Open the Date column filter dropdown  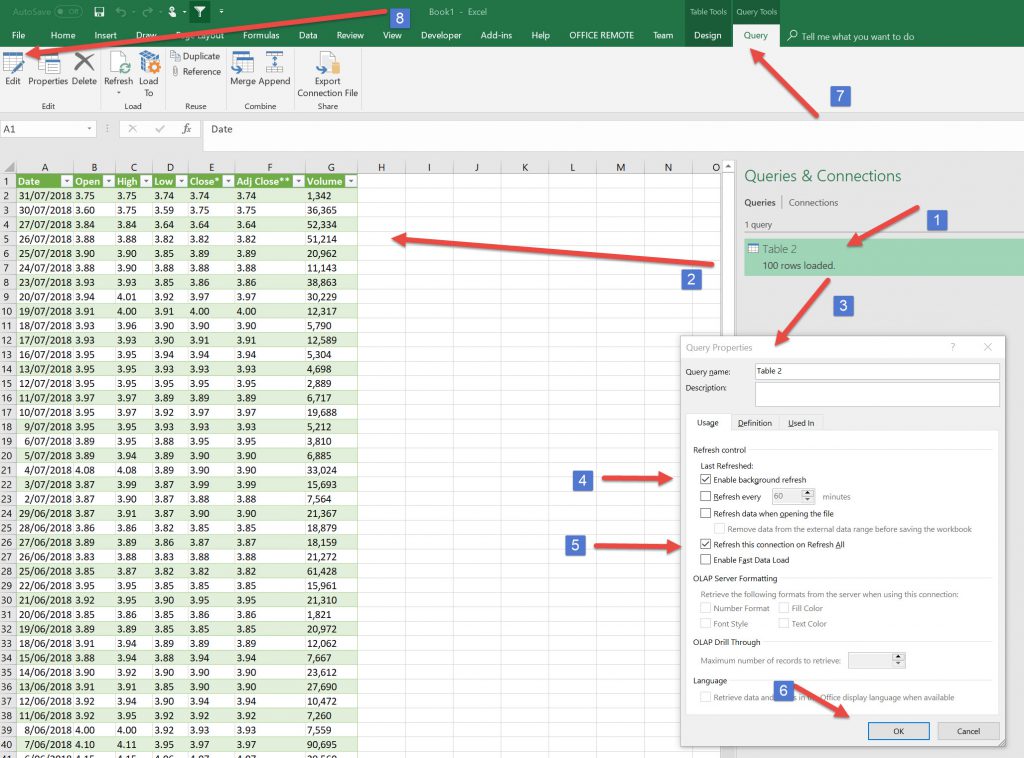point(67,182)
